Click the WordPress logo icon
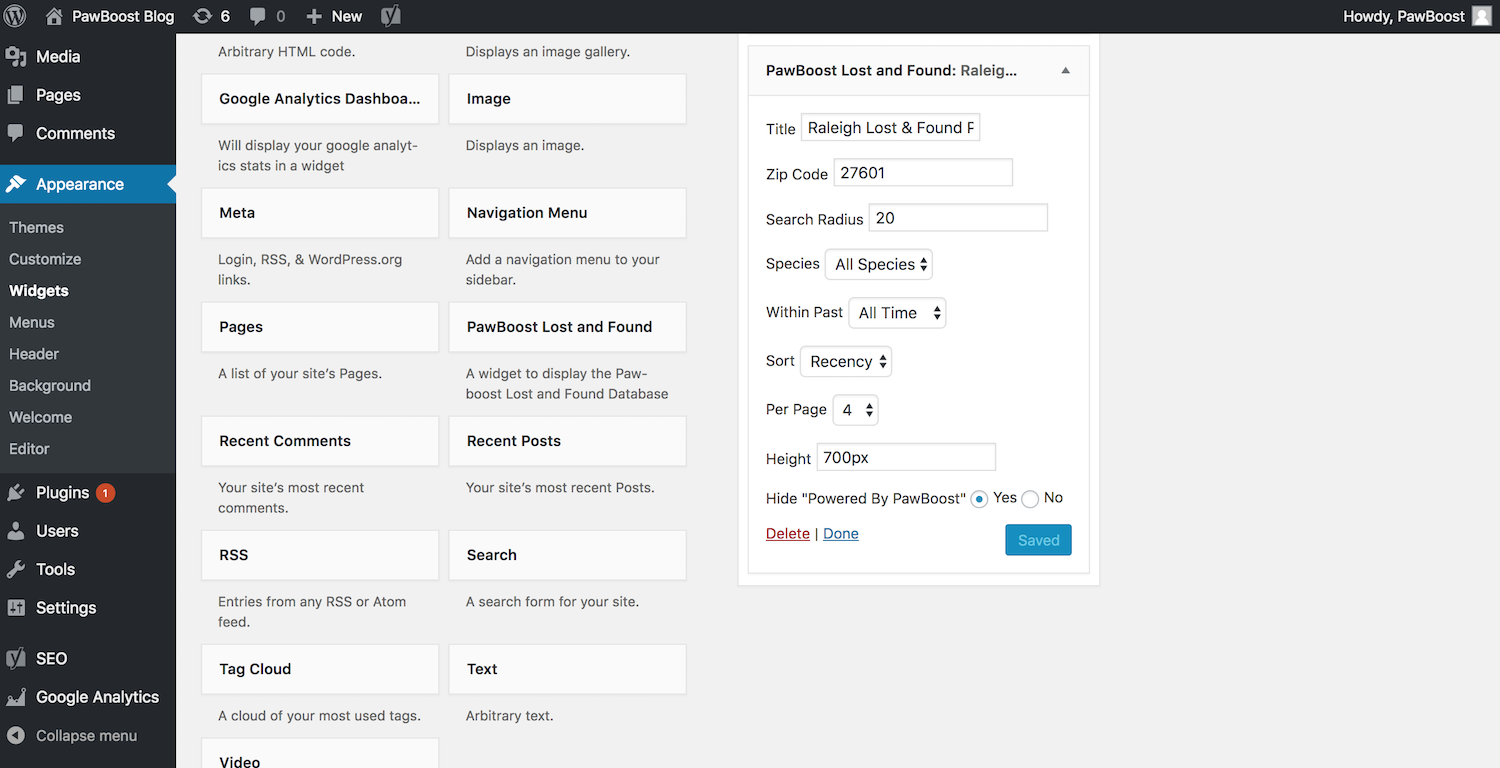 [16, 16]
